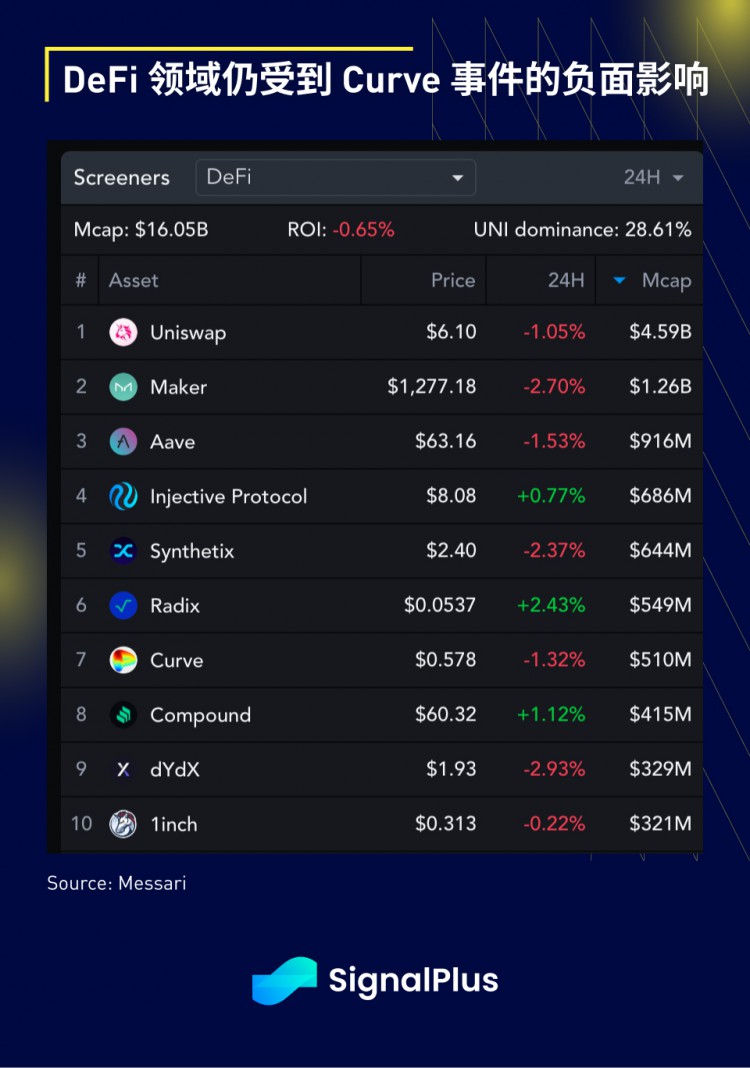Screen dimensions: 750x1068
Task: Click the Curve rainbow icon
Action: [123, 660]
